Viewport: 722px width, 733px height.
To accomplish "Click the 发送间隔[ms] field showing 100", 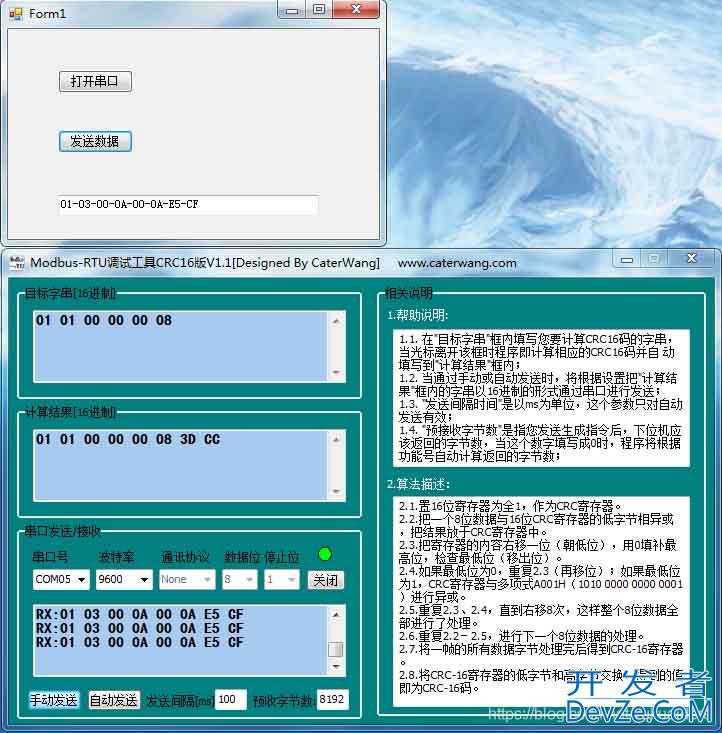I will click(231, 699).
